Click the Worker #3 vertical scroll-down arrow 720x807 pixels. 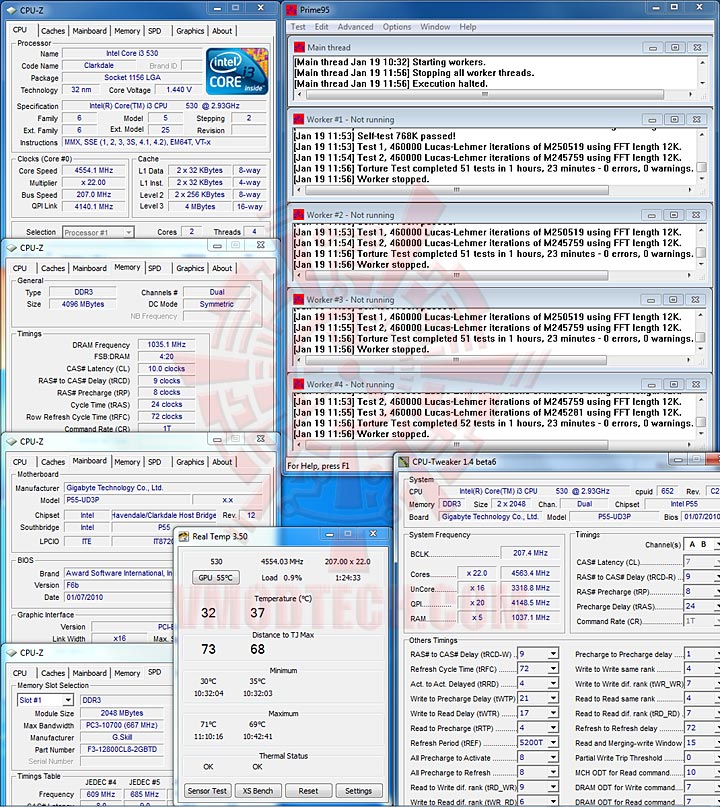[701, 348]
